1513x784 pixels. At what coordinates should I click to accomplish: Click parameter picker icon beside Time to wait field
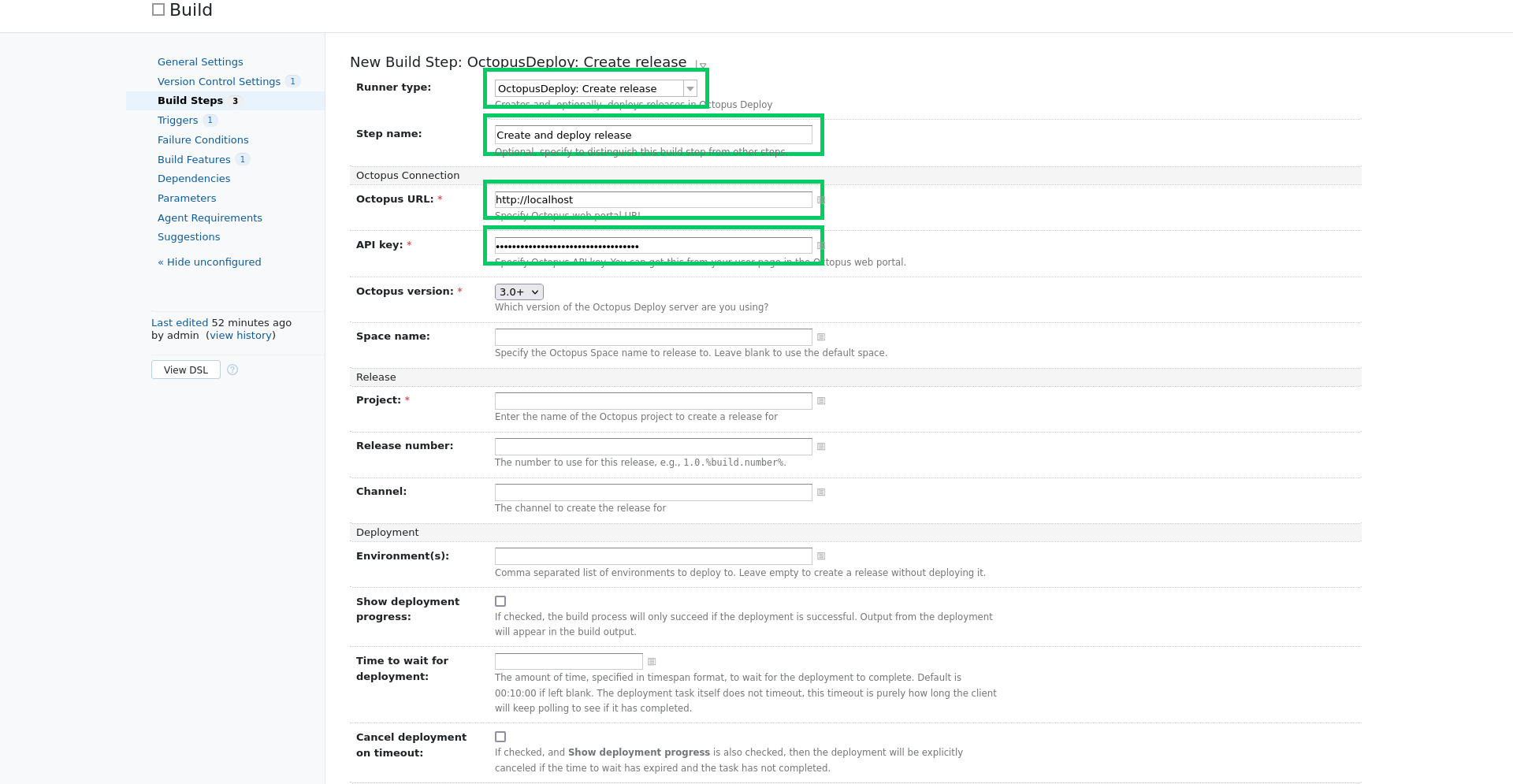[x=652, y=662]
